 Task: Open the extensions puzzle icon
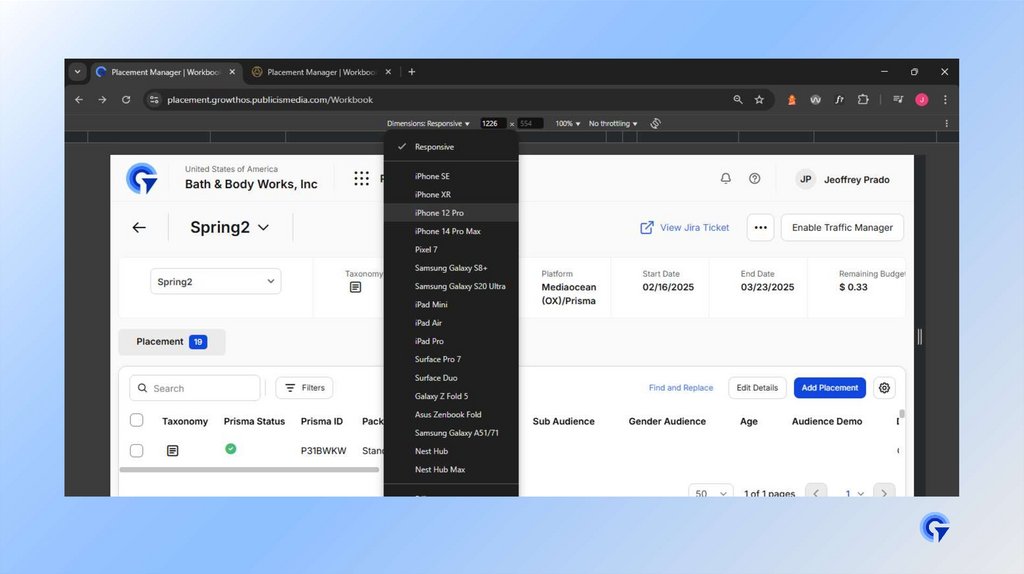[x=863, y=100]
